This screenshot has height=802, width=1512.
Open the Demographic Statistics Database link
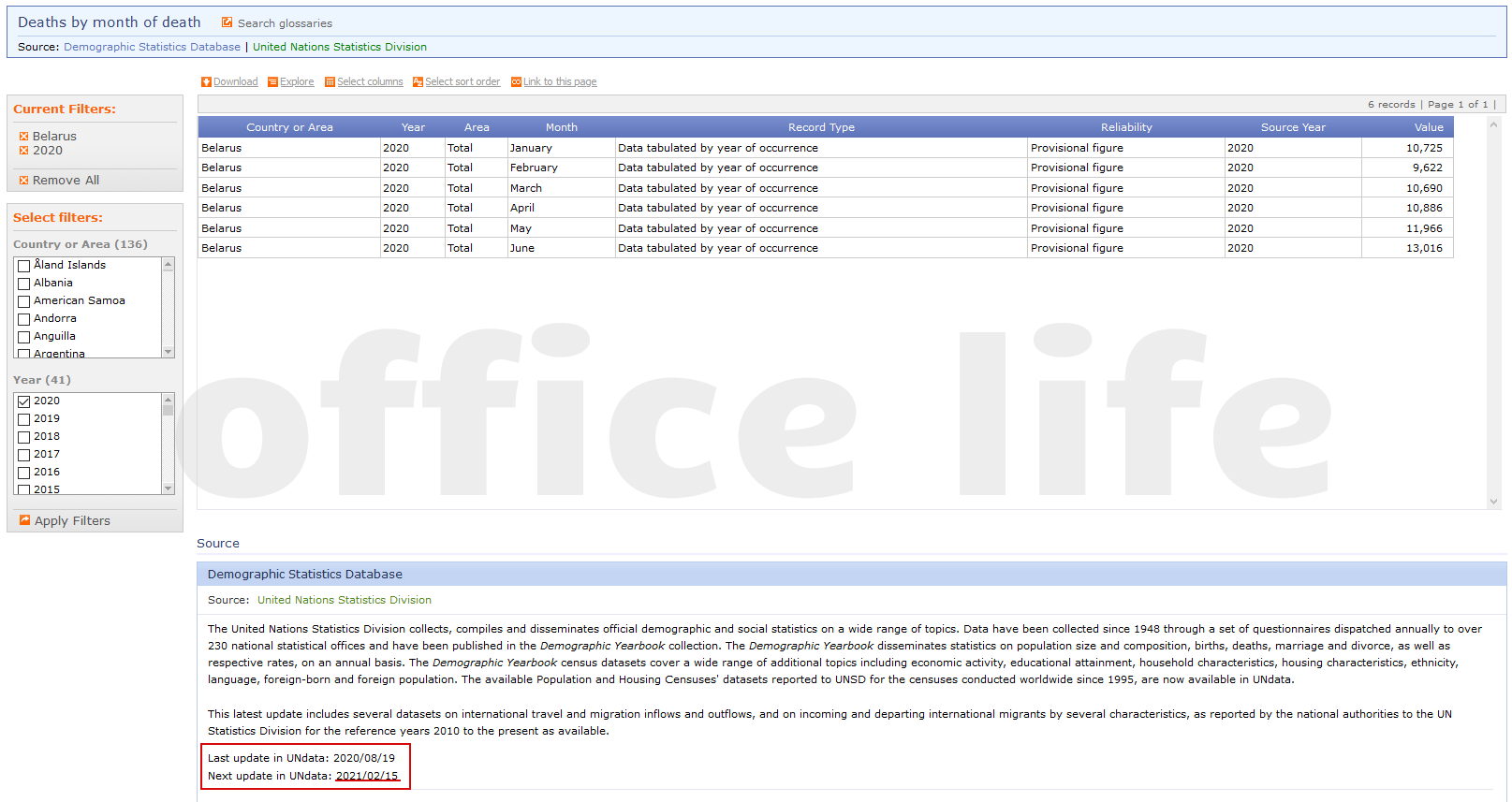click(152, 47)
